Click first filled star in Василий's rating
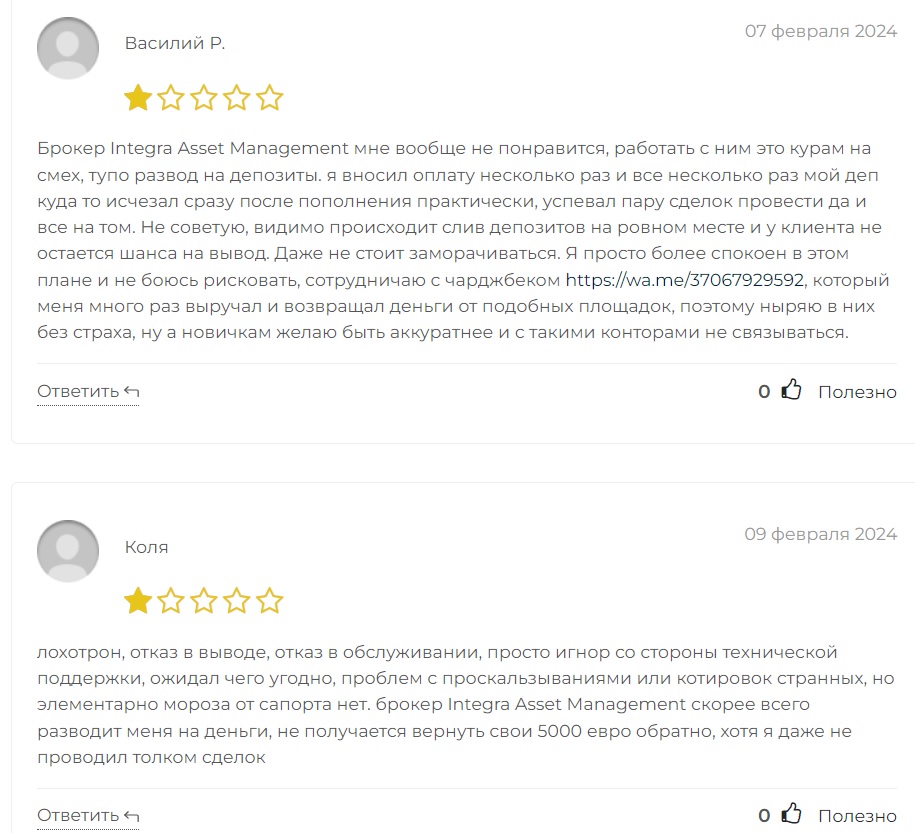This screenshot has width=915, height=833. click(138, 97)
